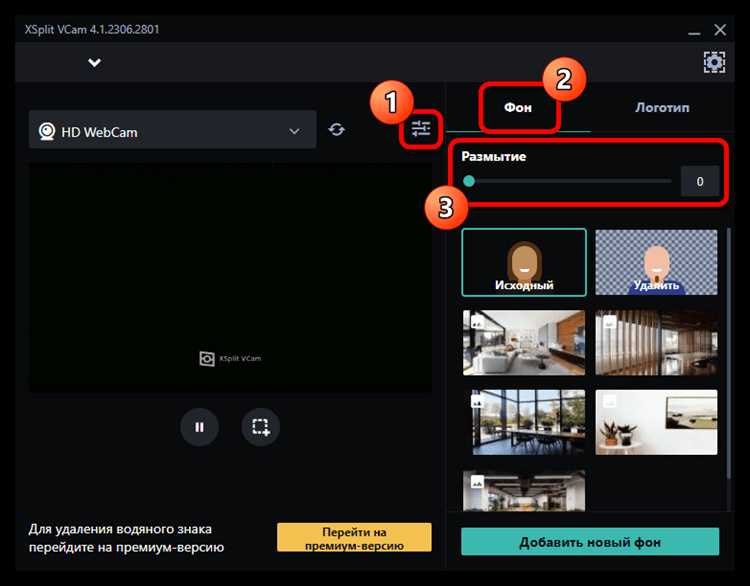
Task: Open the settings gear icon
Action: tap(714, 62)
